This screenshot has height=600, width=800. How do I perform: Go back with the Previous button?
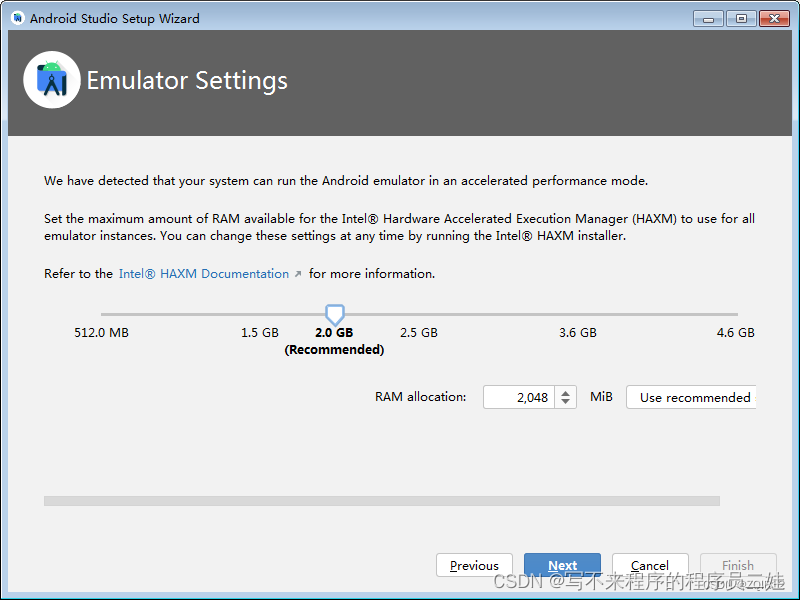(474, 565)
